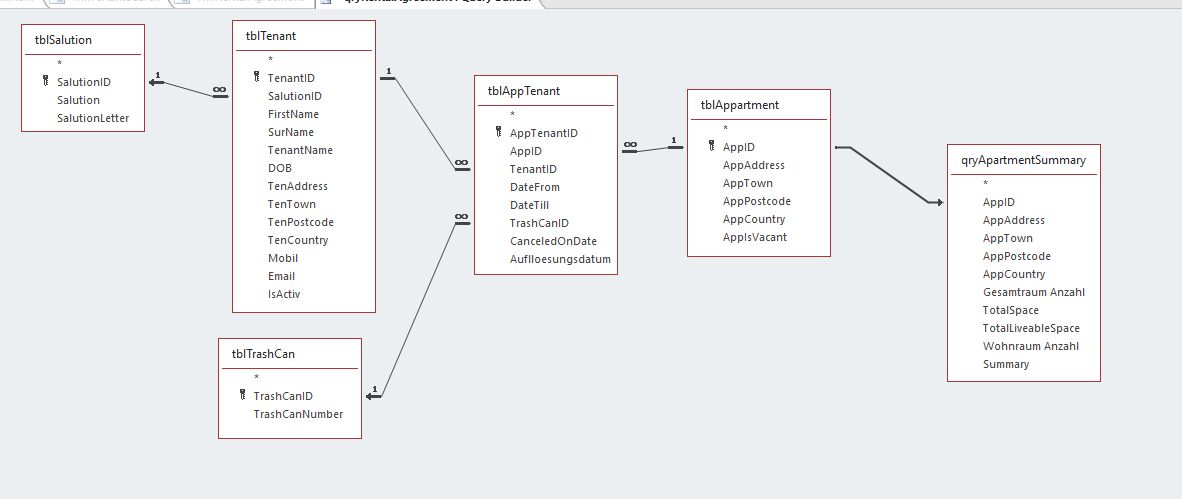Select the TrashCanNumber field
The image size is (1182, 499).
tap(298, 414)
